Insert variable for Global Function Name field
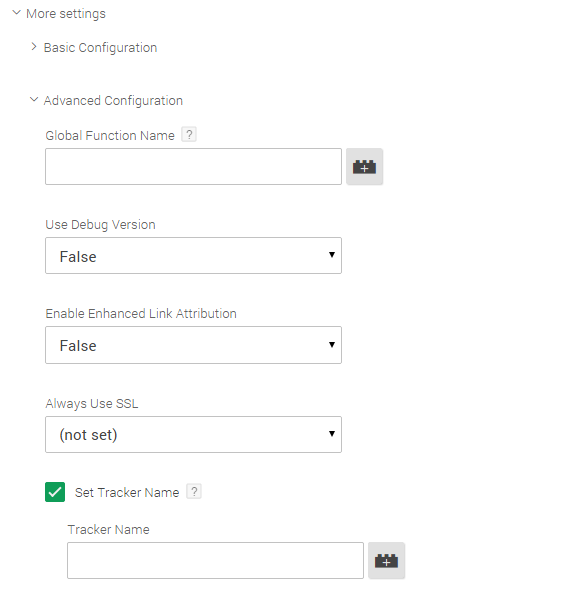This screenshot has width=582, height=595. (364, 167)
